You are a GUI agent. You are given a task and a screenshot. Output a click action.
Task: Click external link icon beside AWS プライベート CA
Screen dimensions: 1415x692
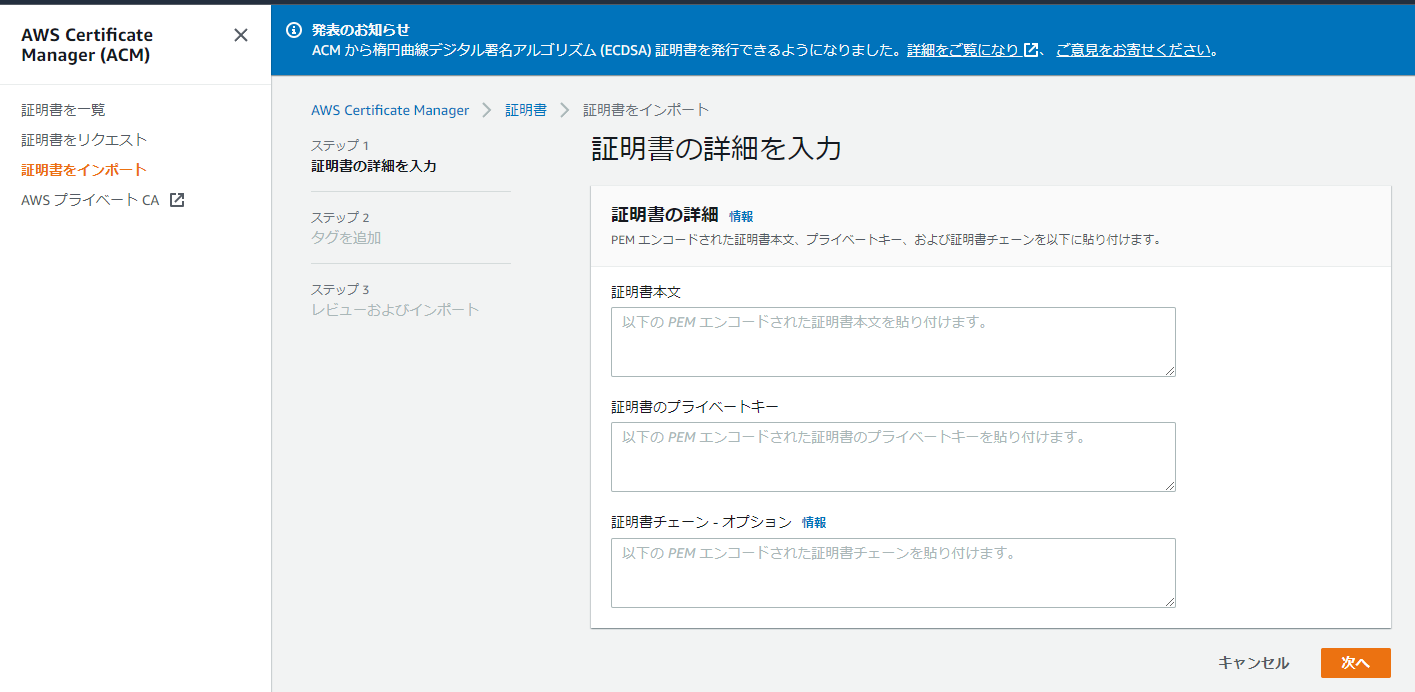pyautogui.click(x=177, y=200)
